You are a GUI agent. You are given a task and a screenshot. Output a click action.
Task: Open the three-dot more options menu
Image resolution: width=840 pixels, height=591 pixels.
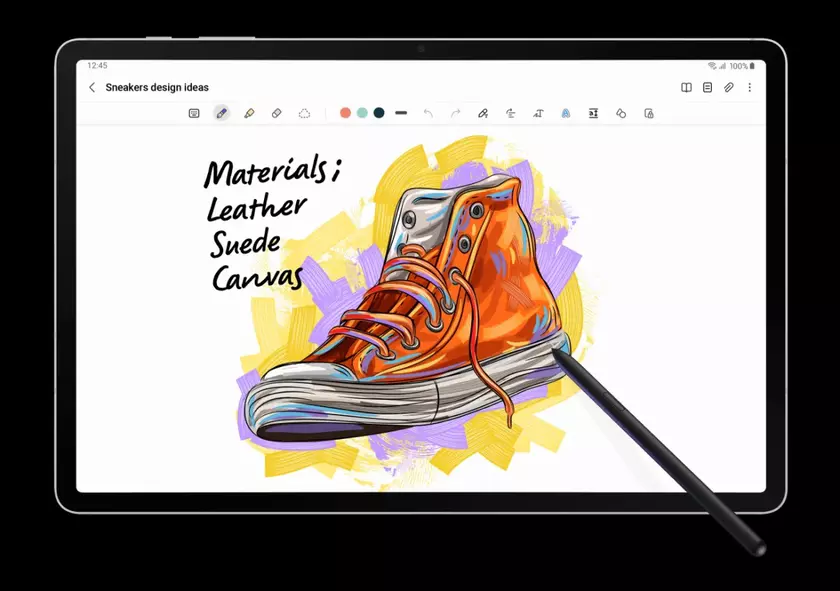[x=750, y=87]
